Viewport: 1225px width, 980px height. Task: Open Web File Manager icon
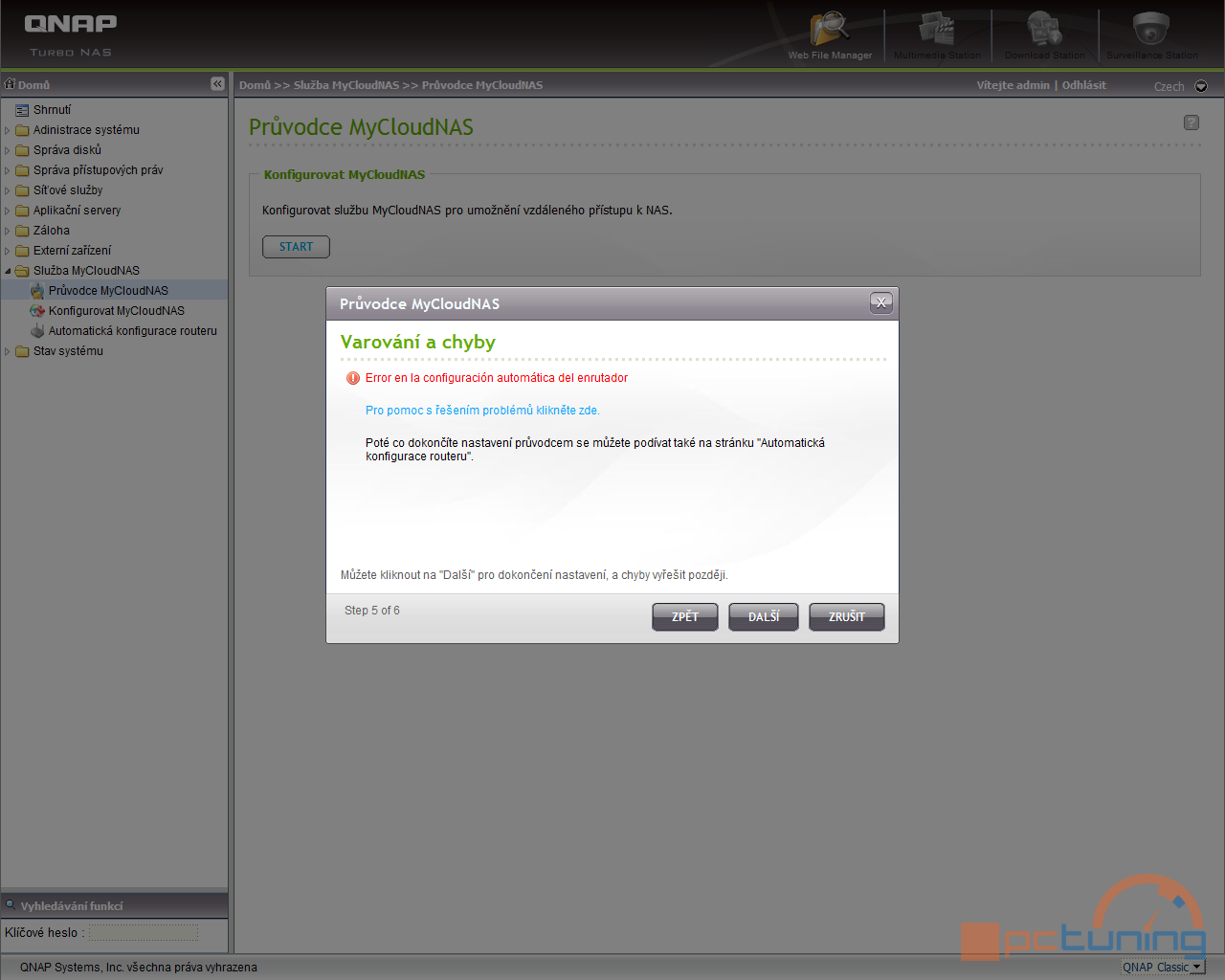830,29
